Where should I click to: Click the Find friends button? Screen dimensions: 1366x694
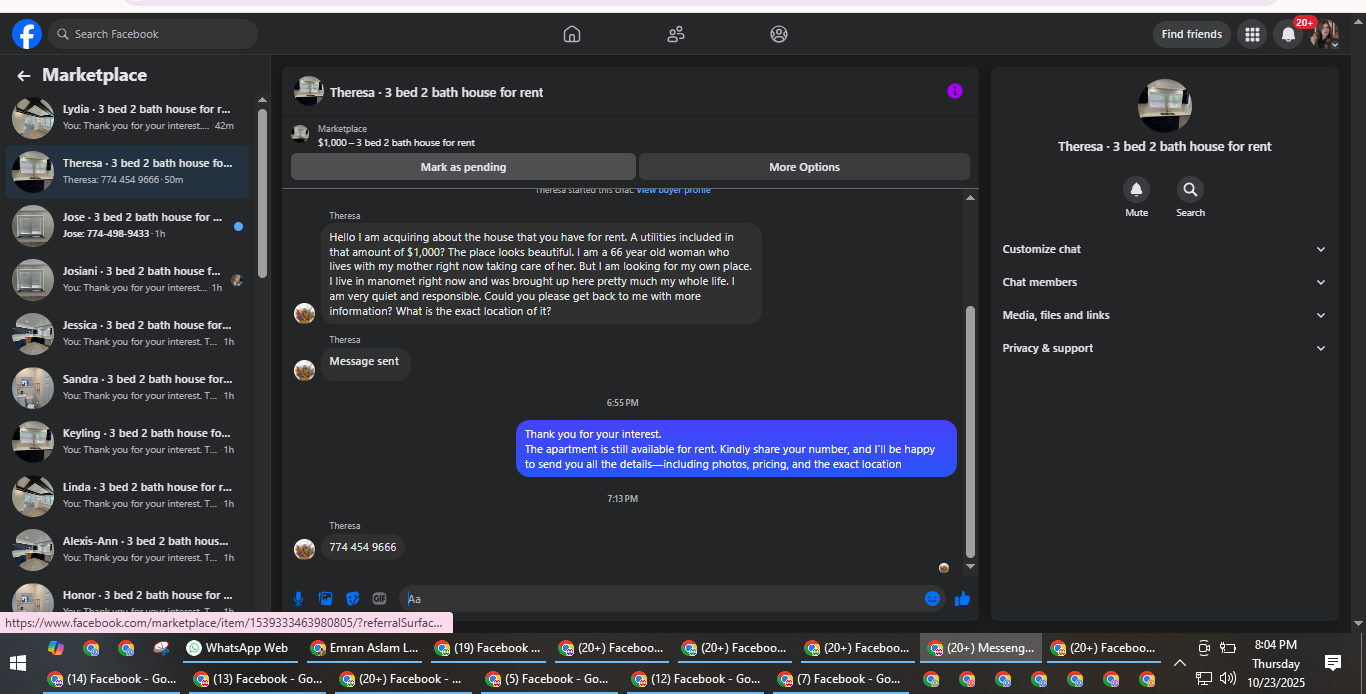1192,34
